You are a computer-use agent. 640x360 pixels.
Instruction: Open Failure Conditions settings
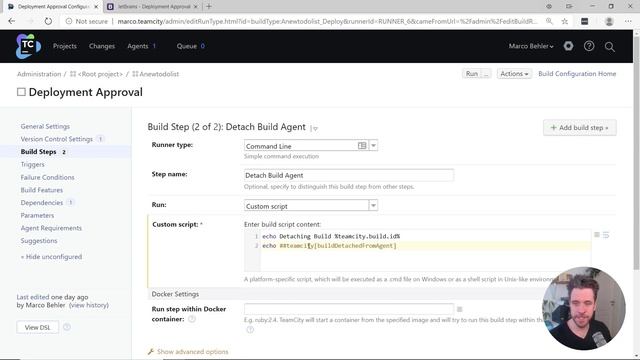(47, 178)
